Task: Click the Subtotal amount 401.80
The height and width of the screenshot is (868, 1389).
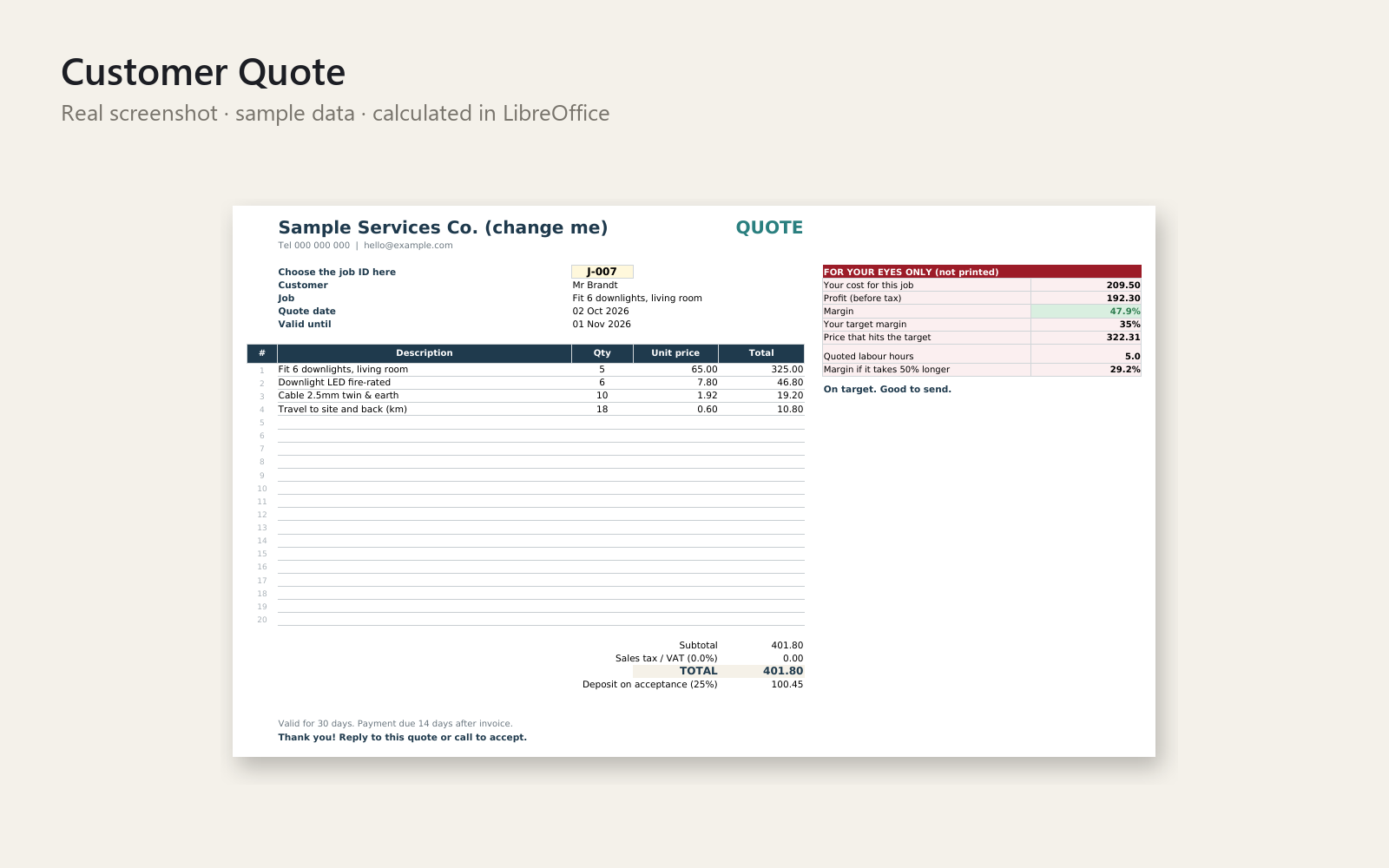Action: (787, 645)
